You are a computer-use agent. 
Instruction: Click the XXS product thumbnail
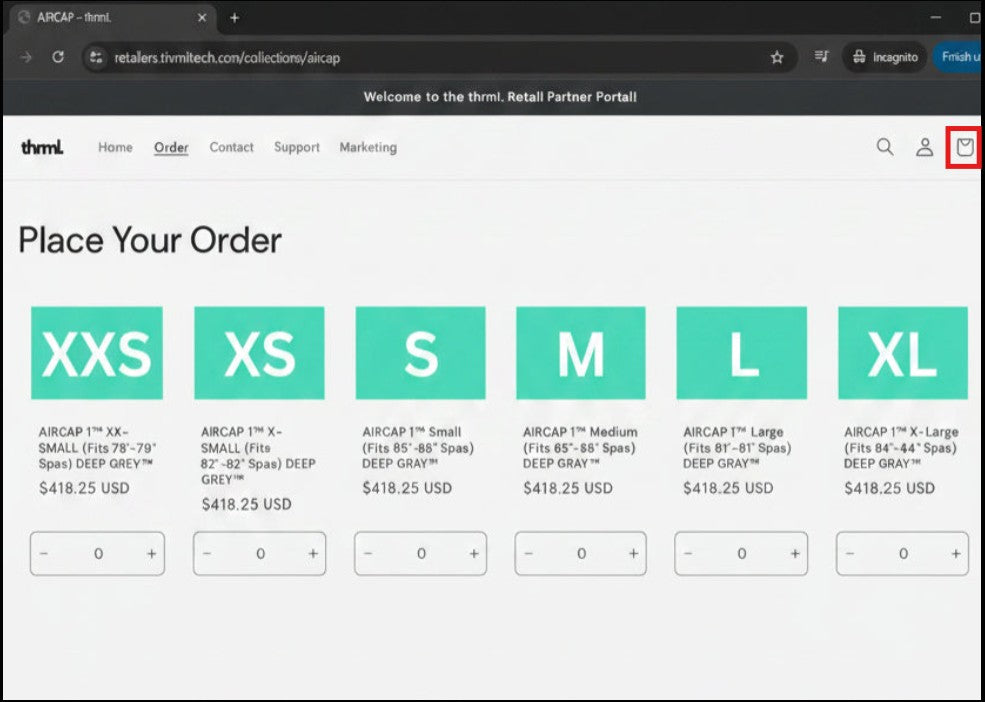click(97, 353)
